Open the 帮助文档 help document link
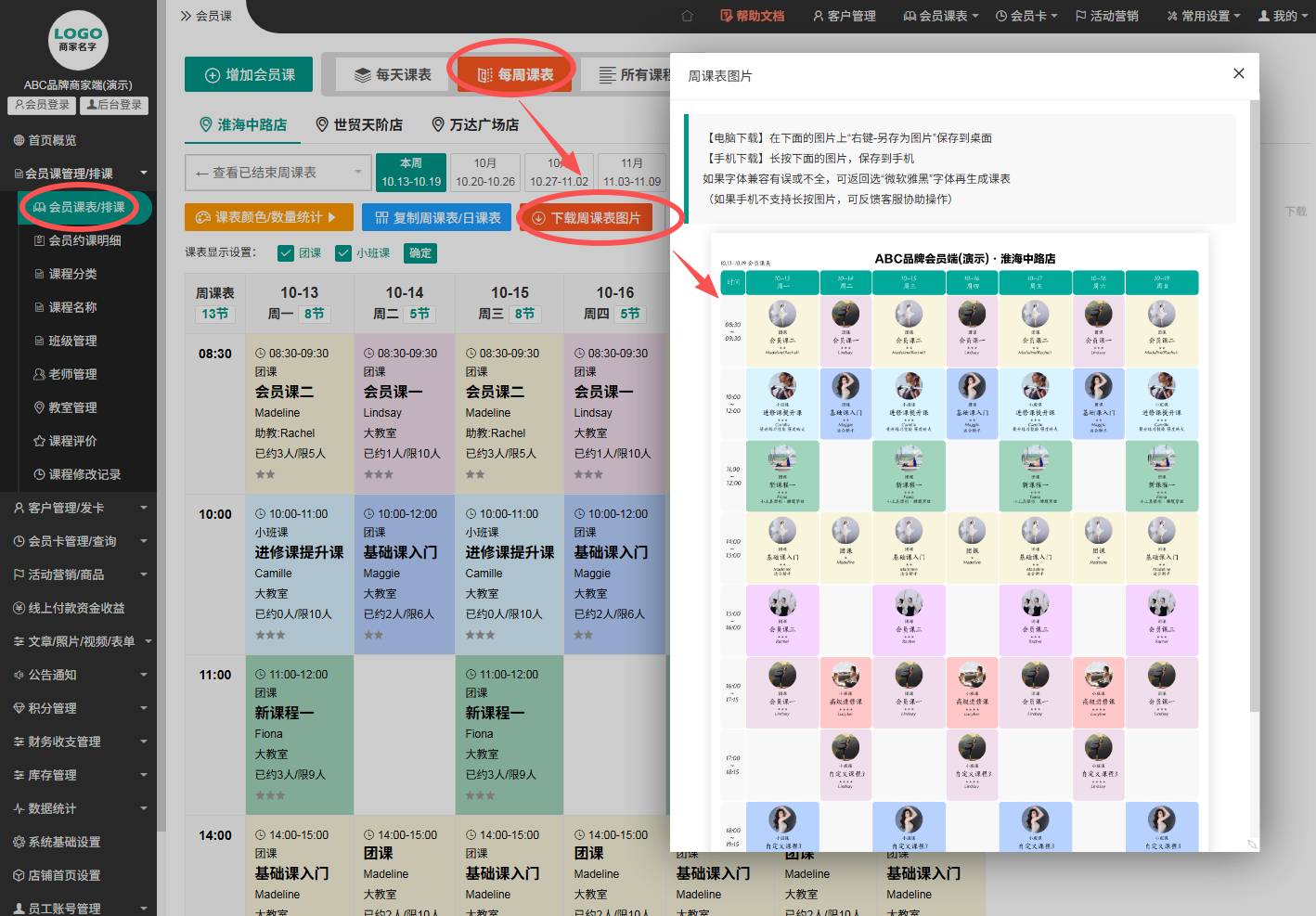This screenshot has height=916, width=1316. tap(753, 16)
